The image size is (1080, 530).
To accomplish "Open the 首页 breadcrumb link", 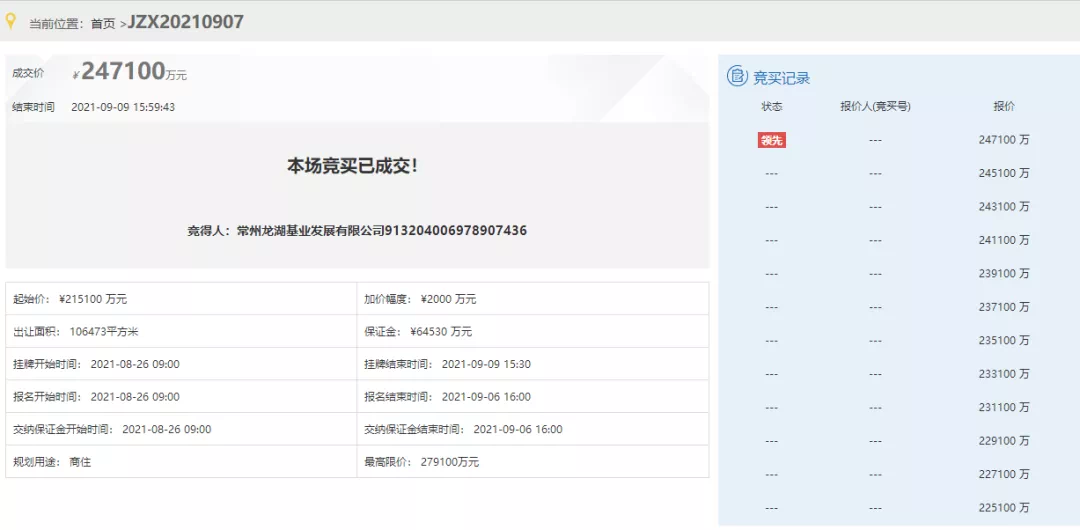I will [103, 23].
